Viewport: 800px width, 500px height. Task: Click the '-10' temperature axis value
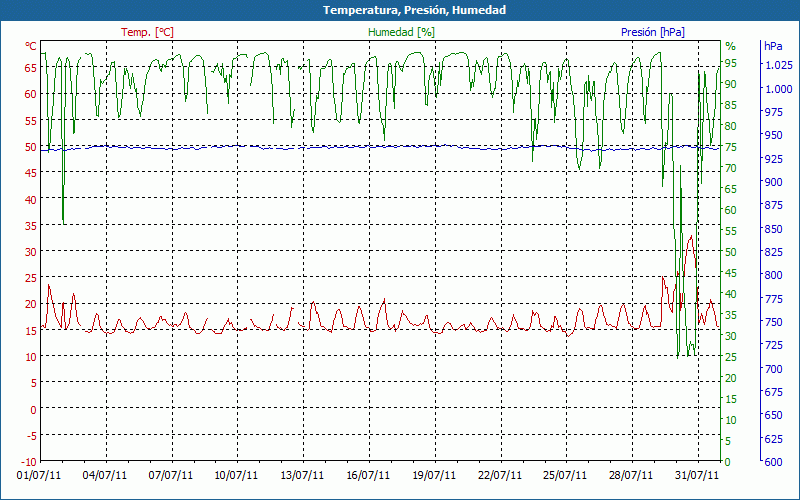tap(29, 462)
